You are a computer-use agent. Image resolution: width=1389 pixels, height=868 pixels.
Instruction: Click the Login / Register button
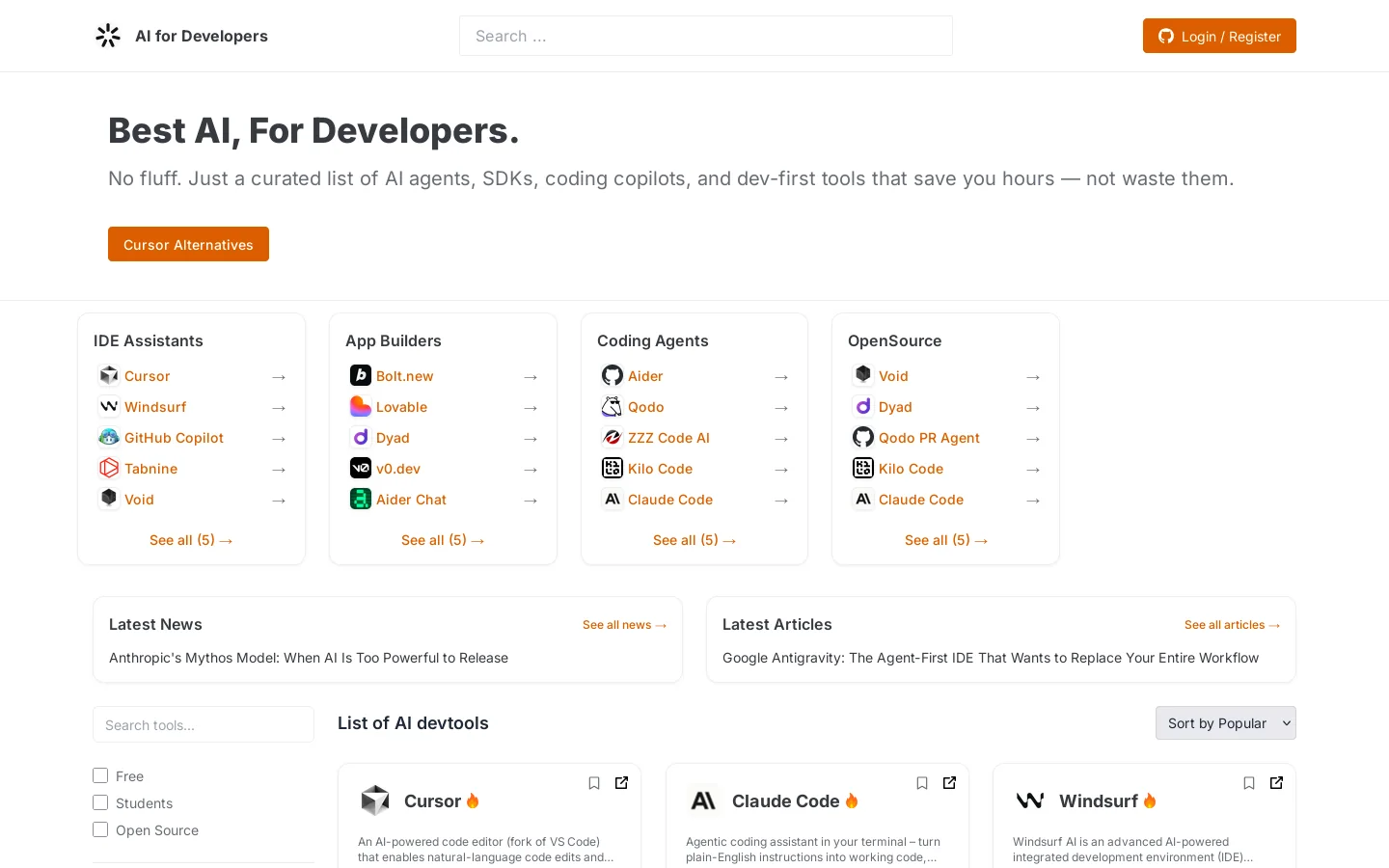pyautogui.click(x=1219, y=36)
